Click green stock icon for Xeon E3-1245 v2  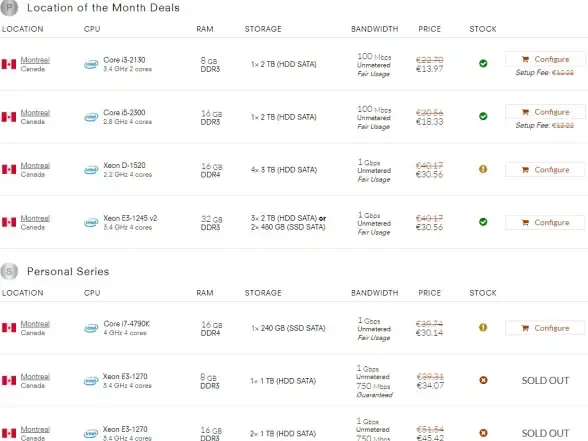pos(483,222)
